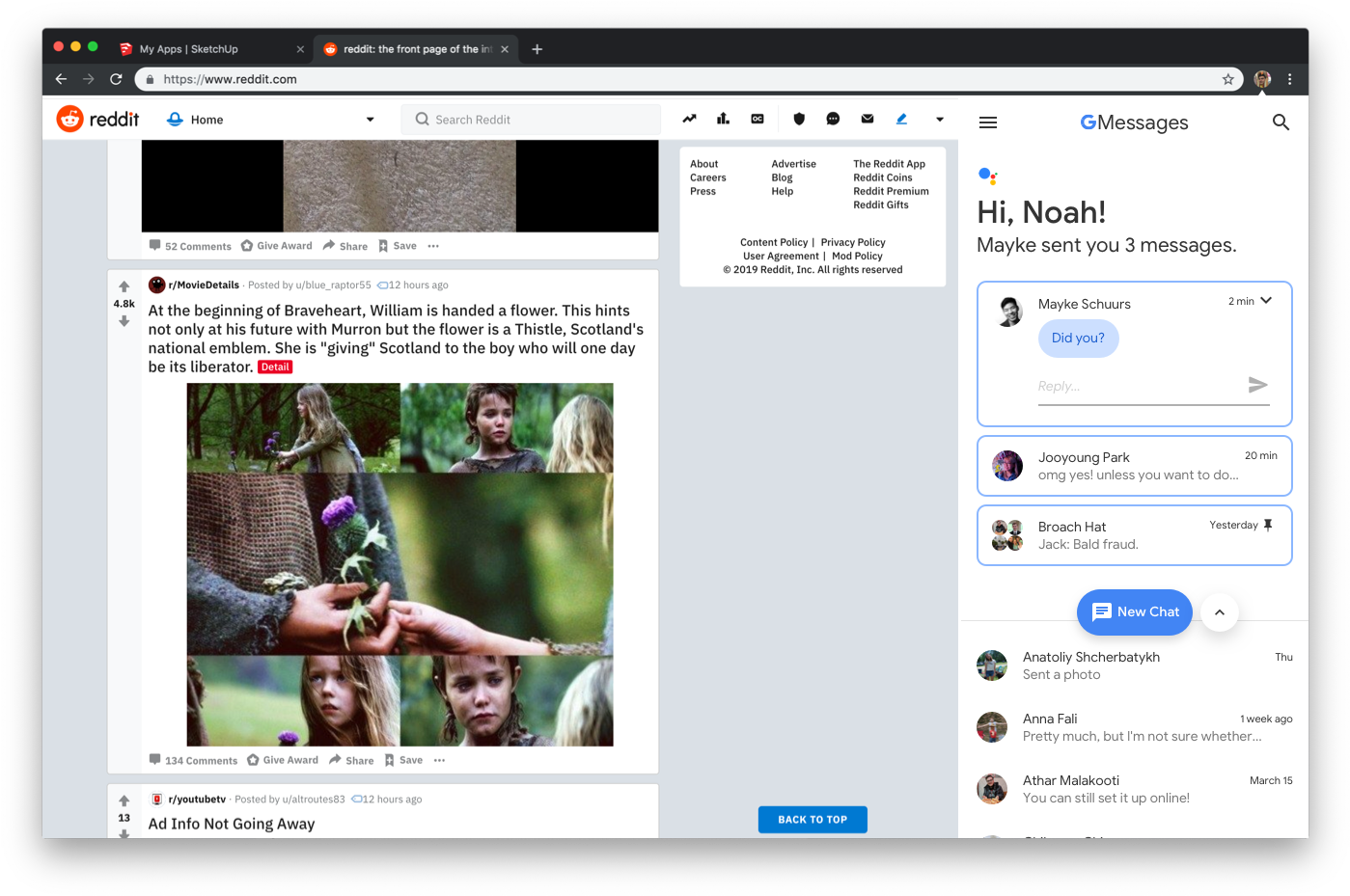The image size is (1350, 896).
Task: Open the Chrome three-dot menu
Action: pos(1290,79)
